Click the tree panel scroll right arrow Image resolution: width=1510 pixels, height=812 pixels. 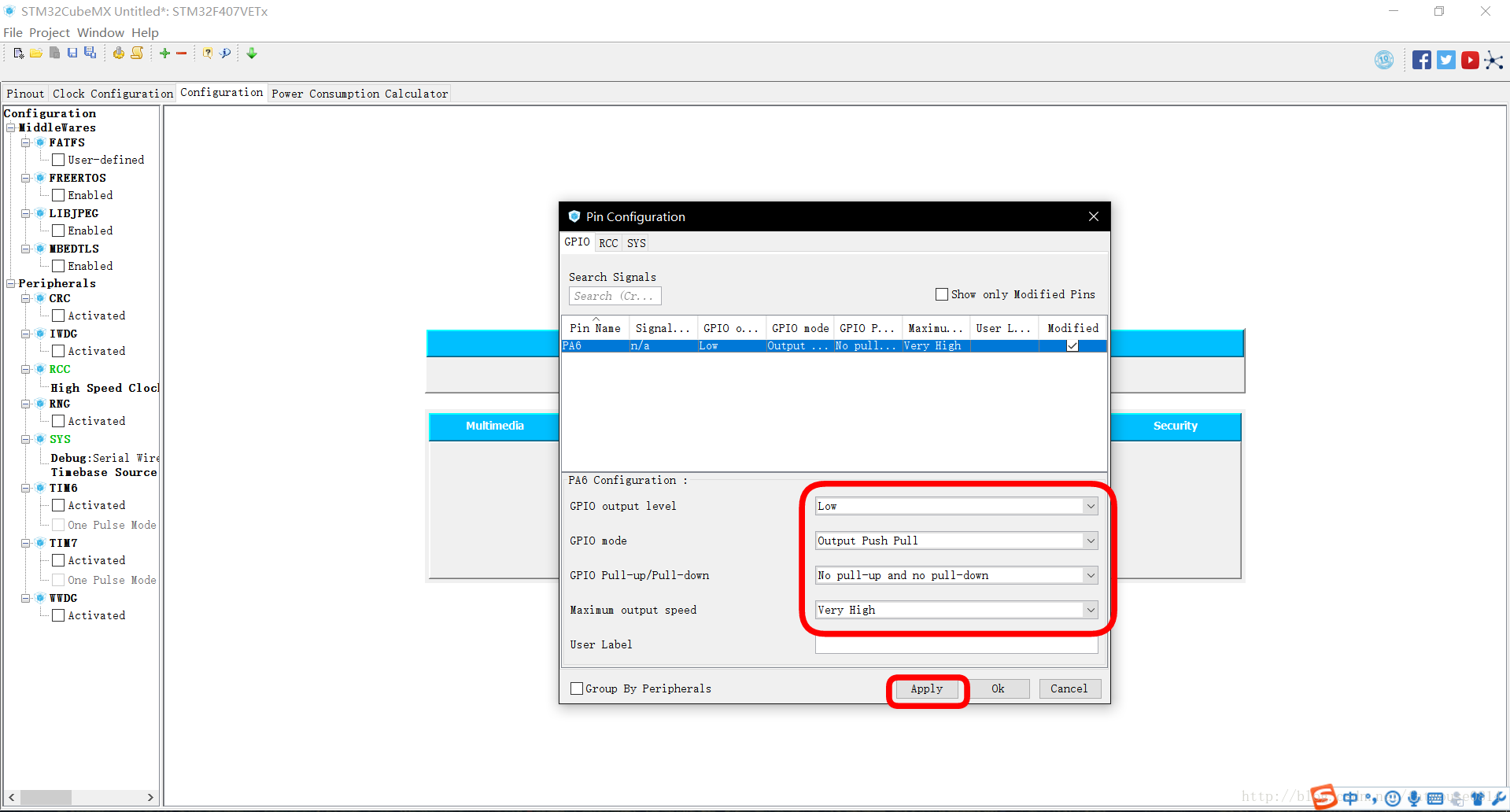coord(150,797)
